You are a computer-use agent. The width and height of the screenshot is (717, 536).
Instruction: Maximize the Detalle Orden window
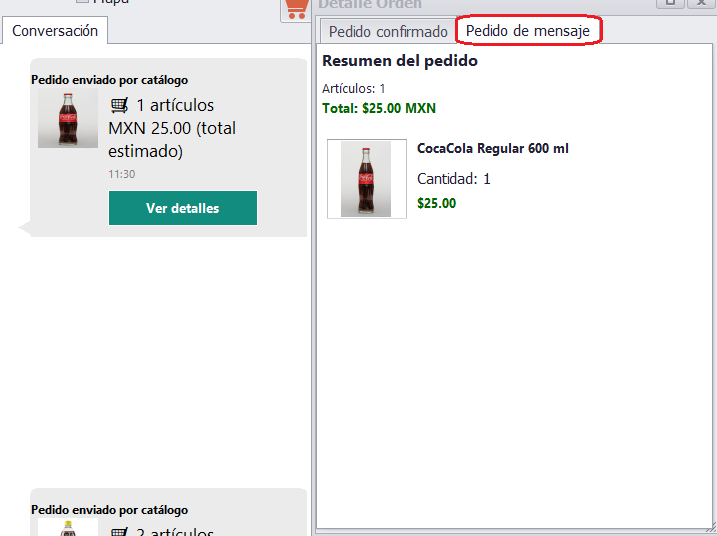click(671, 3)
